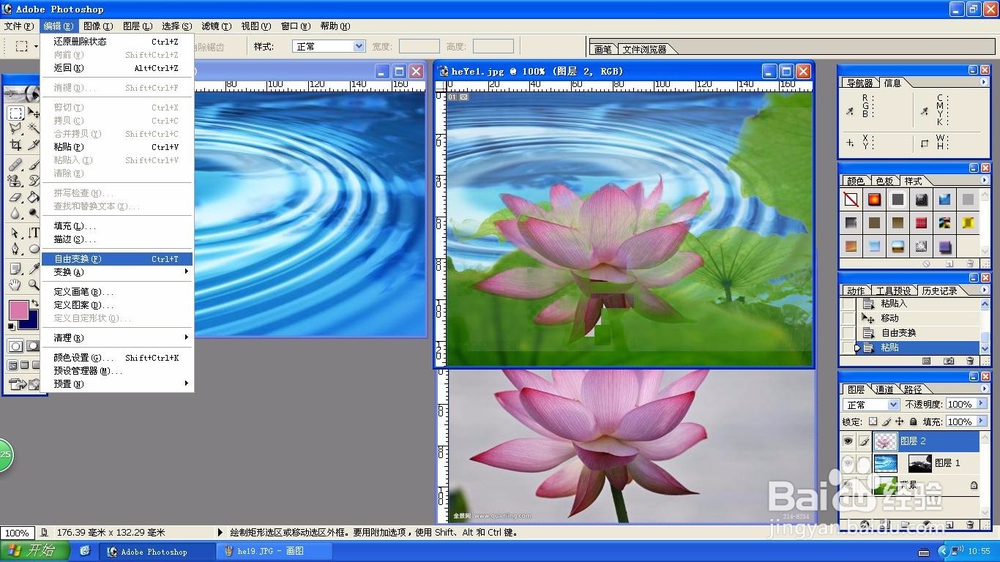Viewport: 1000px width, 562px height.
Task: Apply the no-style (red slash) swatch
Action: click(851, 200)
